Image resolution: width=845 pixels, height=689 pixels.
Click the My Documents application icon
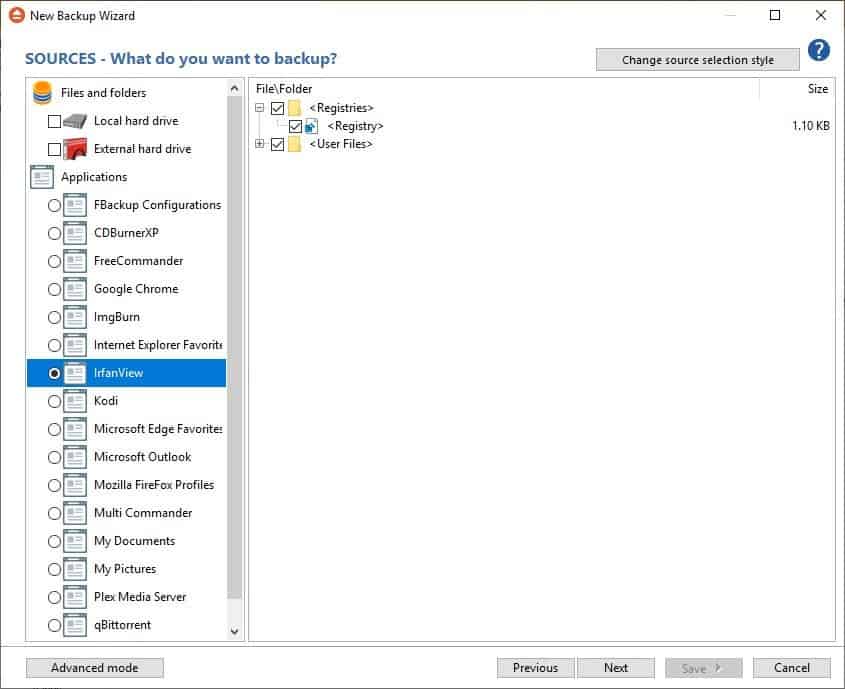75,541
